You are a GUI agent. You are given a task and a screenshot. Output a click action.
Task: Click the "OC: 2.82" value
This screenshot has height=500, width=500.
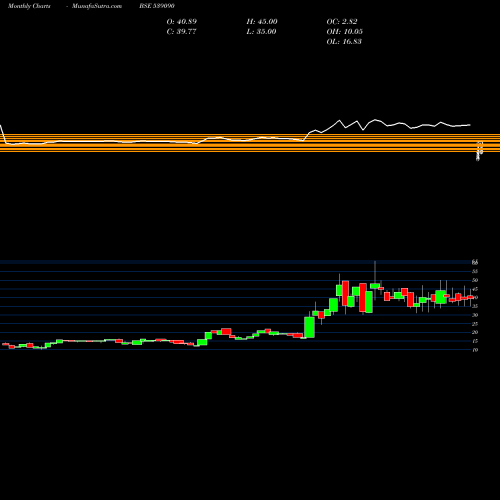click(342, 22)
